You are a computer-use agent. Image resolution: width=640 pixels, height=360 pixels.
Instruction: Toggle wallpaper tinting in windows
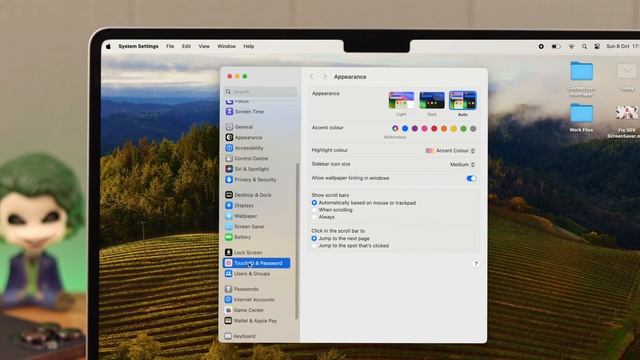[471, 178]
